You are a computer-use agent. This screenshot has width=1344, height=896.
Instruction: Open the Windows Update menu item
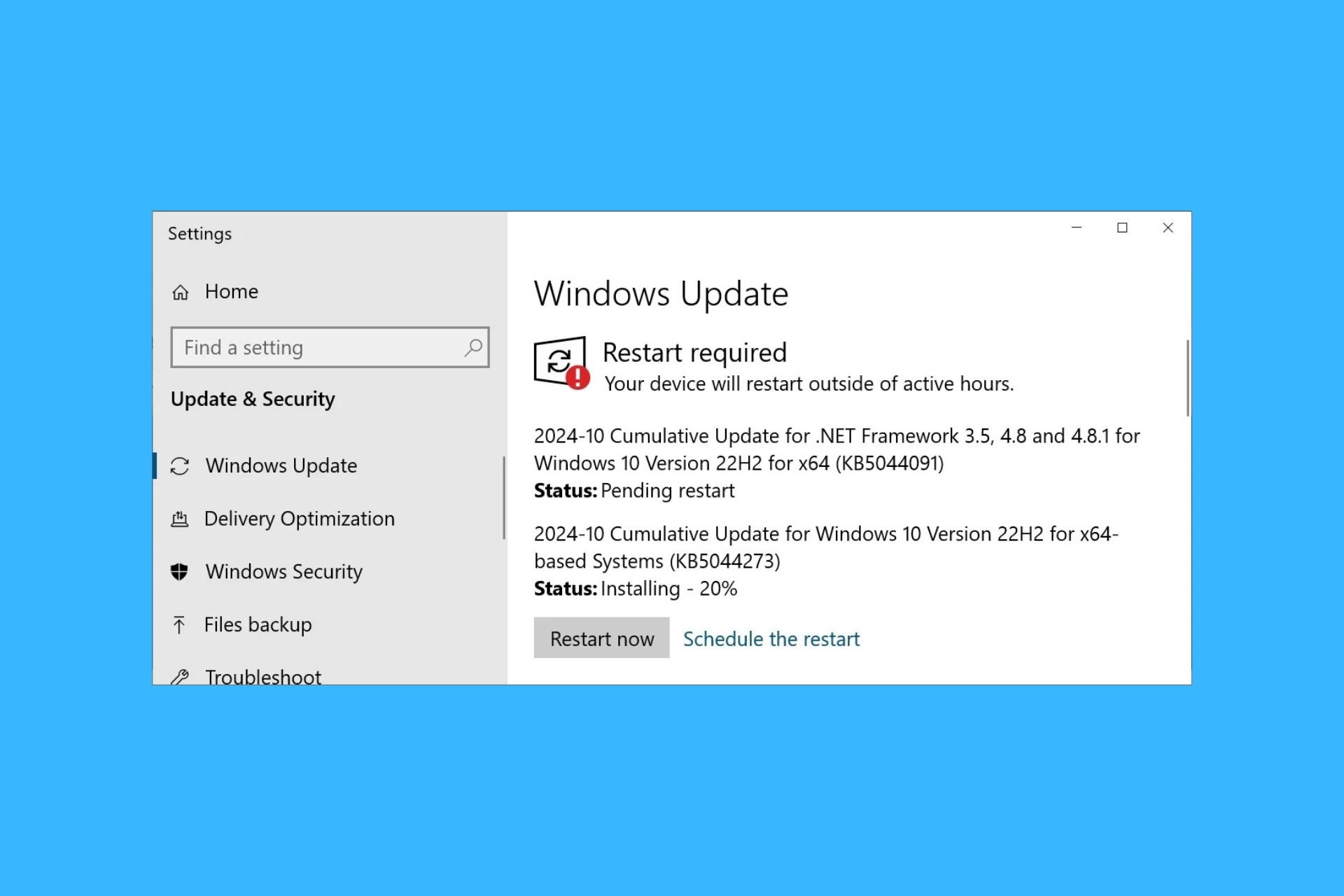(282, 464)
